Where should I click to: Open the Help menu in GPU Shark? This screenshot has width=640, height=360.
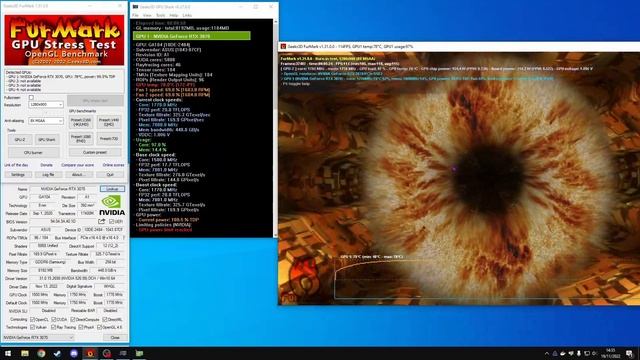click(174, 15)
